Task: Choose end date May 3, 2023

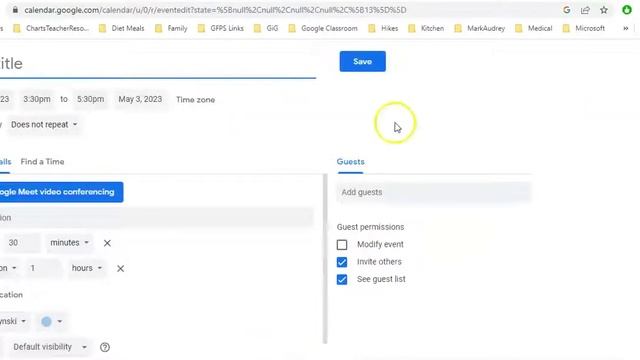Action: (x=140, y=99)
